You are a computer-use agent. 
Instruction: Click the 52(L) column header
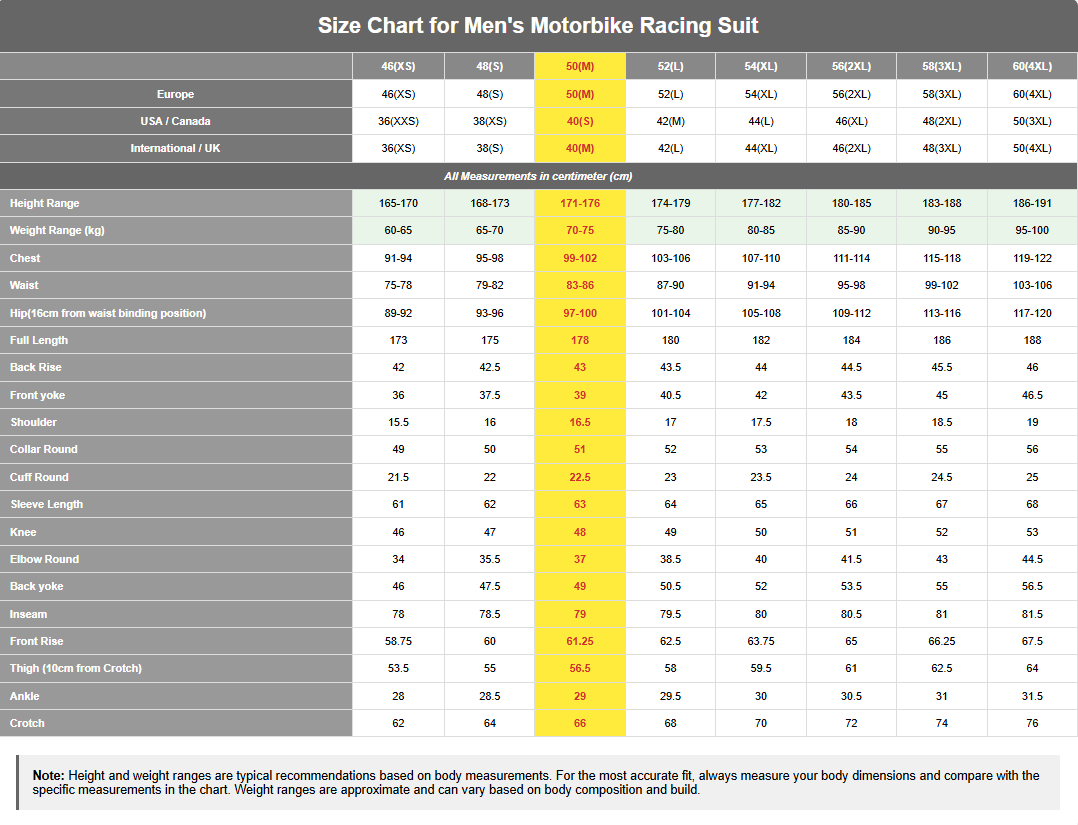670,67
